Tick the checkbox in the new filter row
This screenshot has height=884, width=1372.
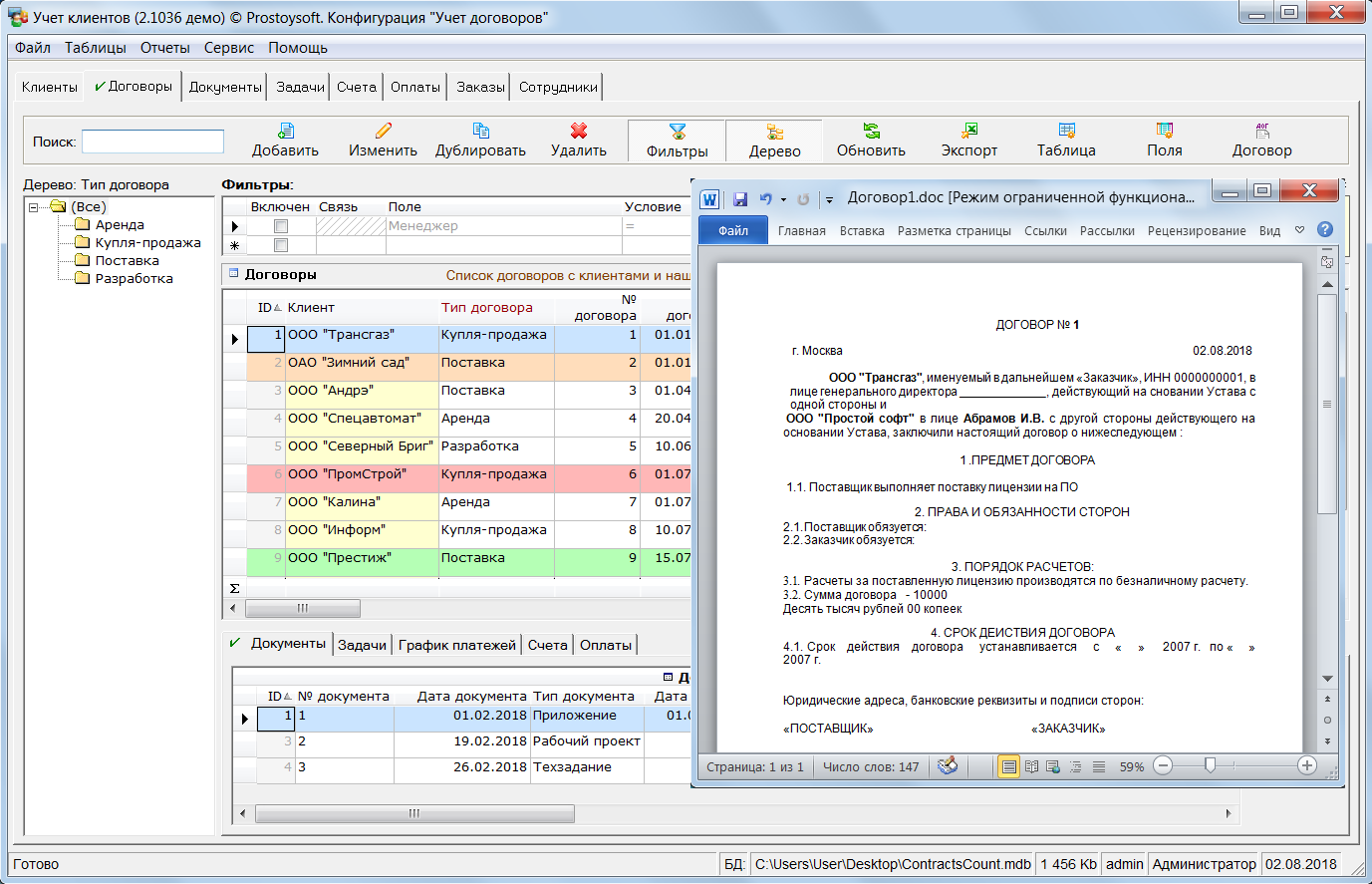pyautogui.click(x=281, y=245)
